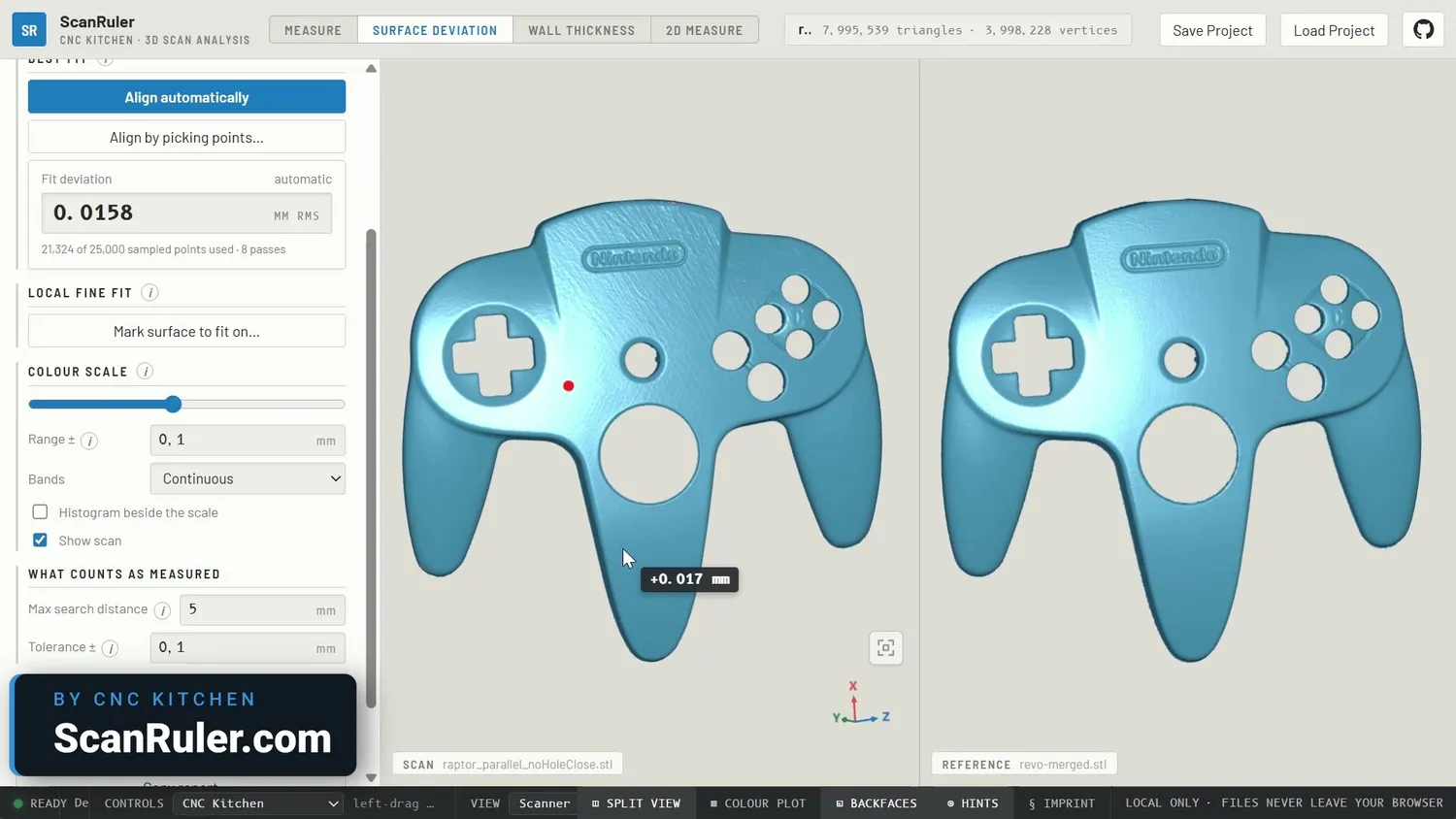Click the +0.017 mm deviation tooltip
Screen dimensions: 1456x819
tap(689, 579)
